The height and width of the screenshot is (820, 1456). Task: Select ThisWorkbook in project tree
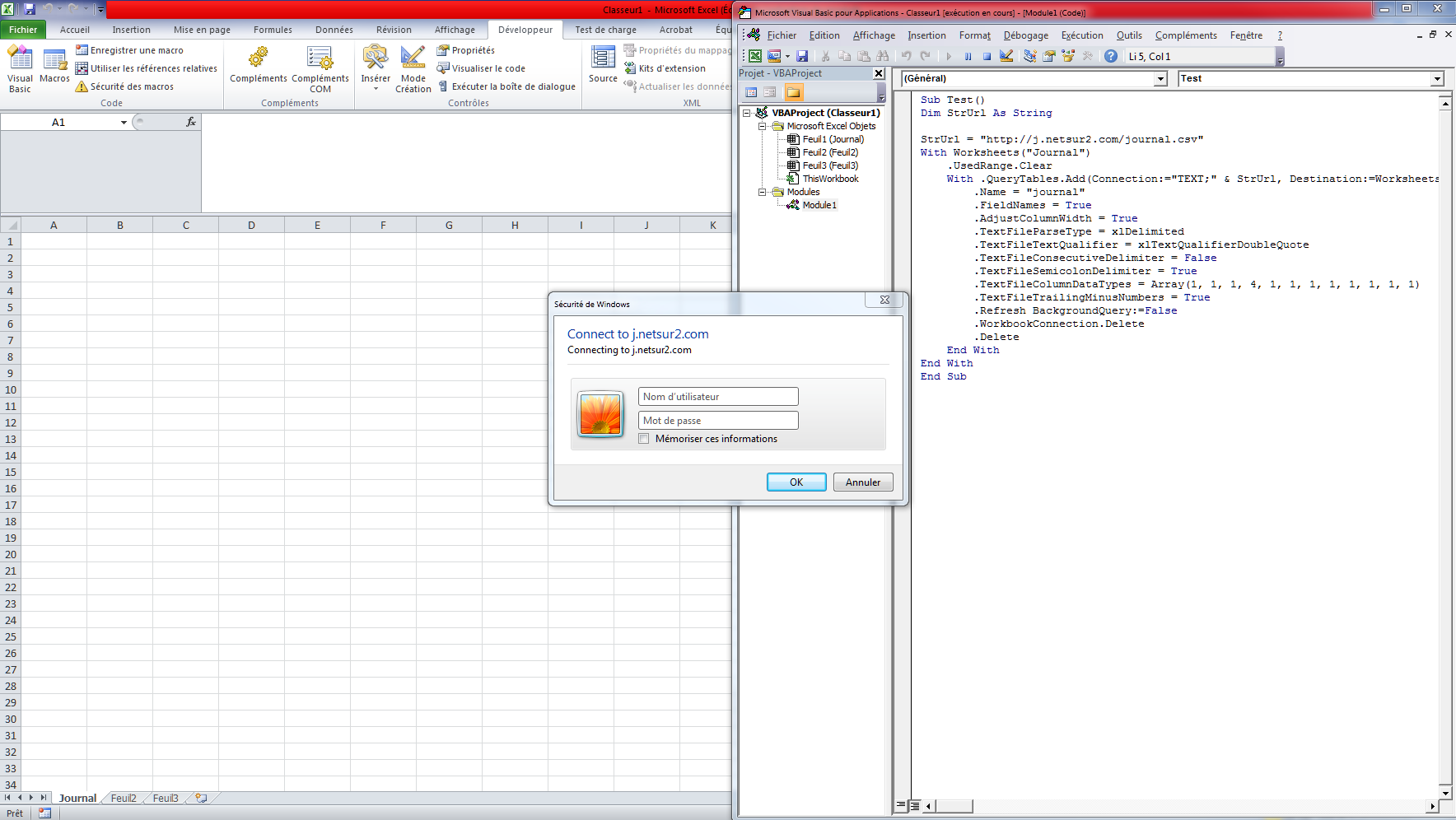[x=830, y=179]
